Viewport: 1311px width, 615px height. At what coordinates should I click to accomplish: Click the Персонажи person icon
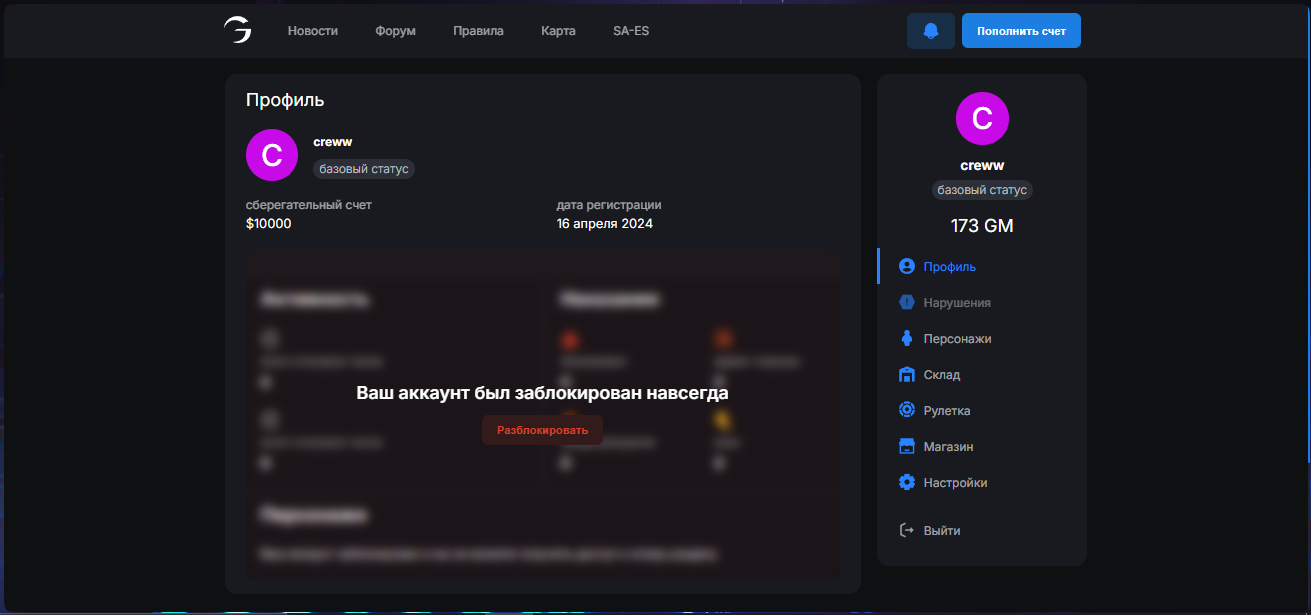(x=907, y=339)
